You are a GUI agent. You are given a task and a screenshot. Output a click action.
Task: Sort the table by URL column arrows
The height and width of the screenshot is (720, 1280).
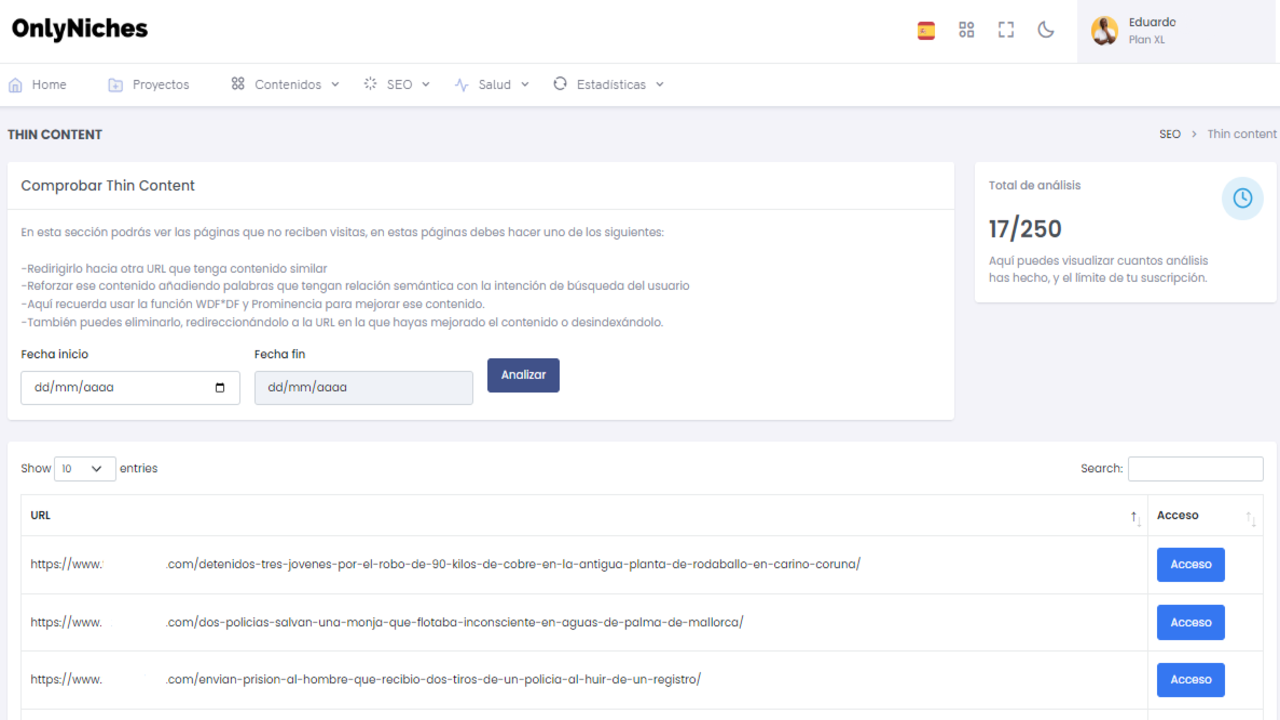(x=1135, y=517)
